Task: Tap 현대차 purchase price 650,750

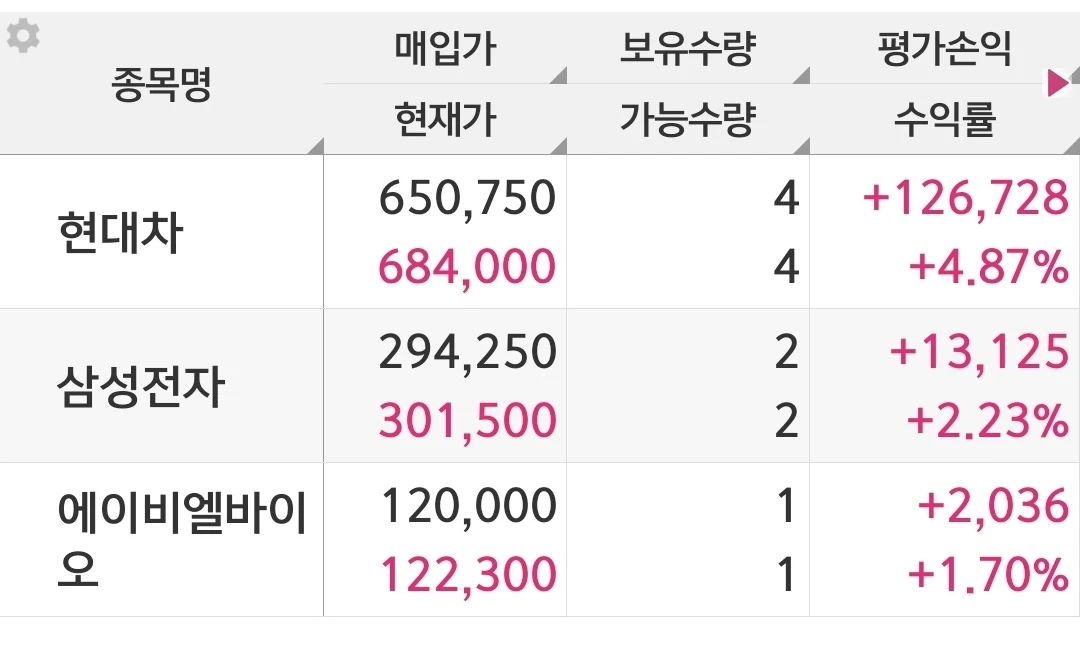Action: [x=467, y=198]
